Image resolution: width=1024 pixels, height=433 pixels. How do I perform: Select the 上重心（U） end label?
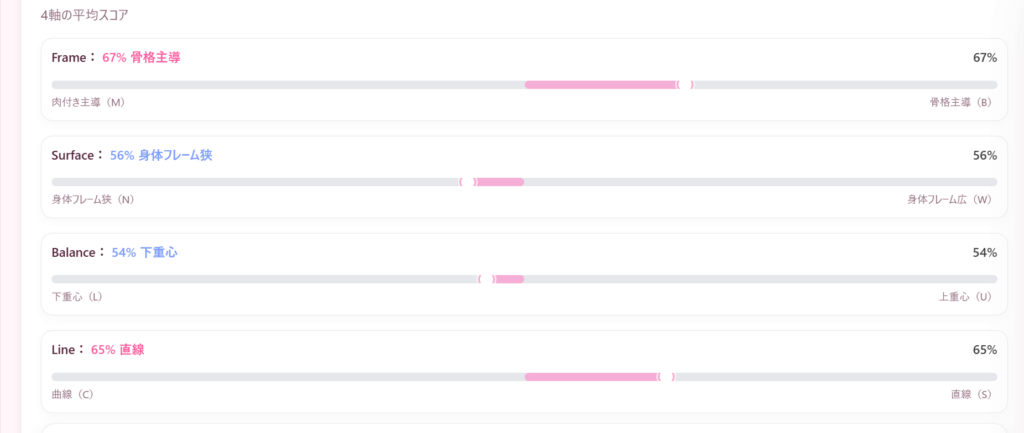(965, 297)
